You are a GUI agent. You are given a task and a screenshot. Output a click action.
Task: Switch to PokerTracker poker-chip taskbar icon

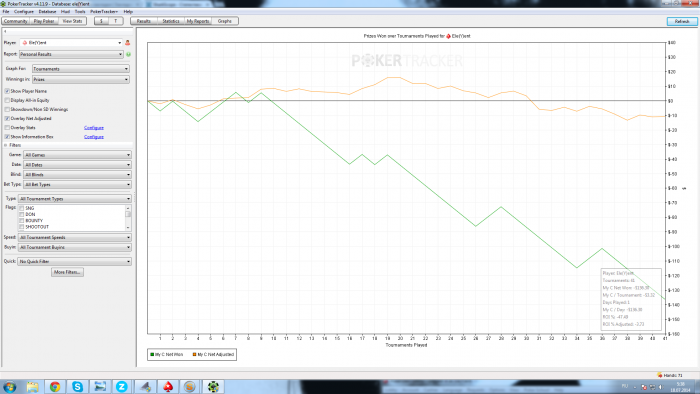[x=213, y=386]
